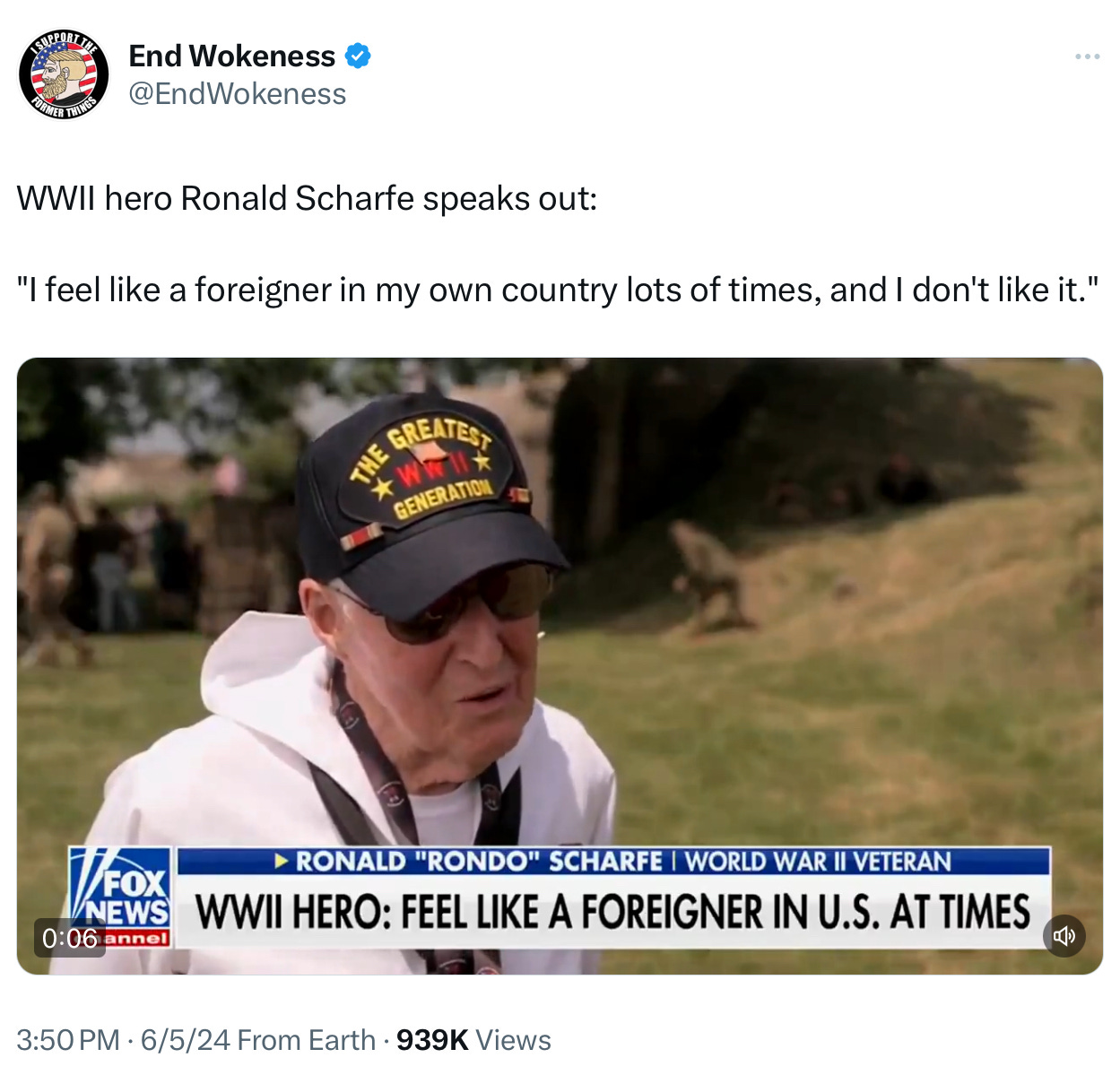Click the 'WORLD WAR II VETERAN' chyron label
1120x1075 pixels.
click(818, 862)
